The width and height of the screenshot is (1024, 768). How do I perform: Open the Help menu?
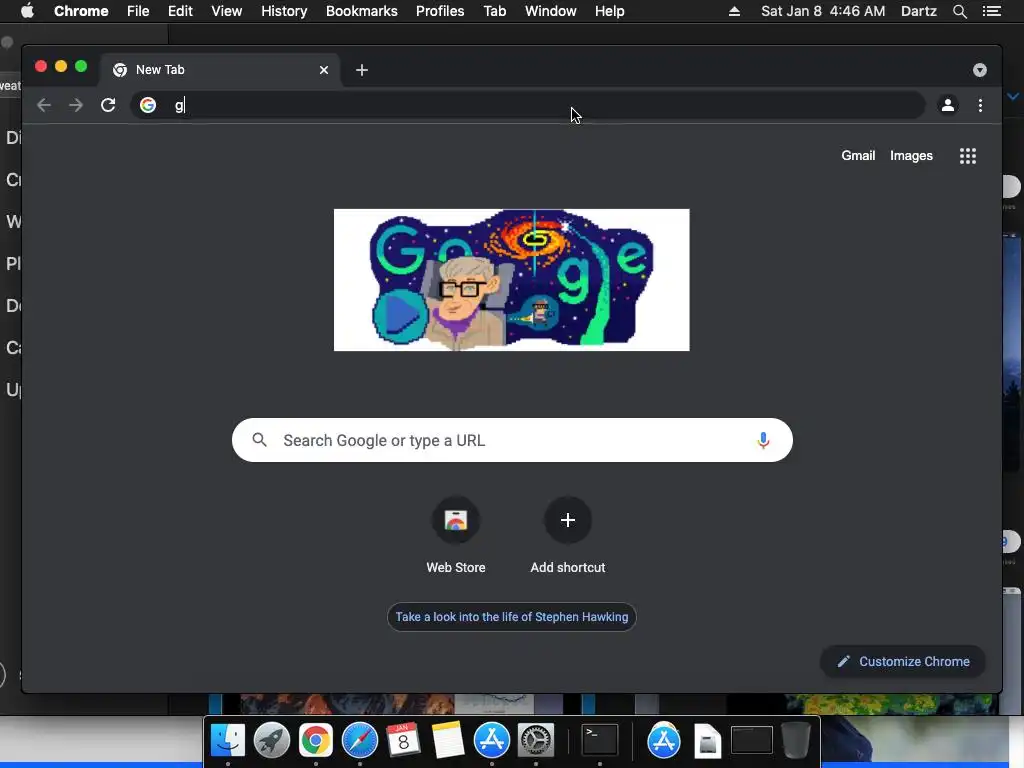pos(609,11)
